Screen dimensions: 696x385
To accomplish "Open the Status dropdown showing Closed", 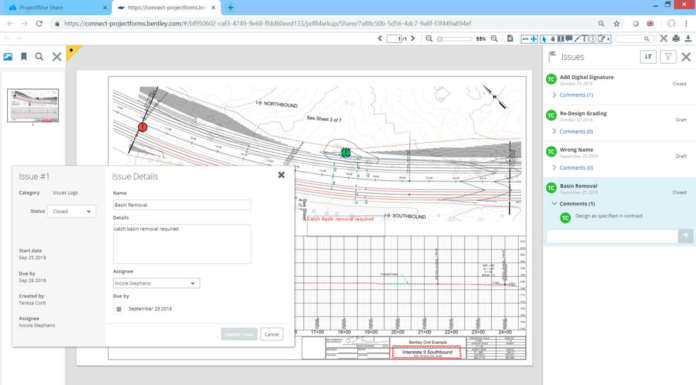I will 71,211.
